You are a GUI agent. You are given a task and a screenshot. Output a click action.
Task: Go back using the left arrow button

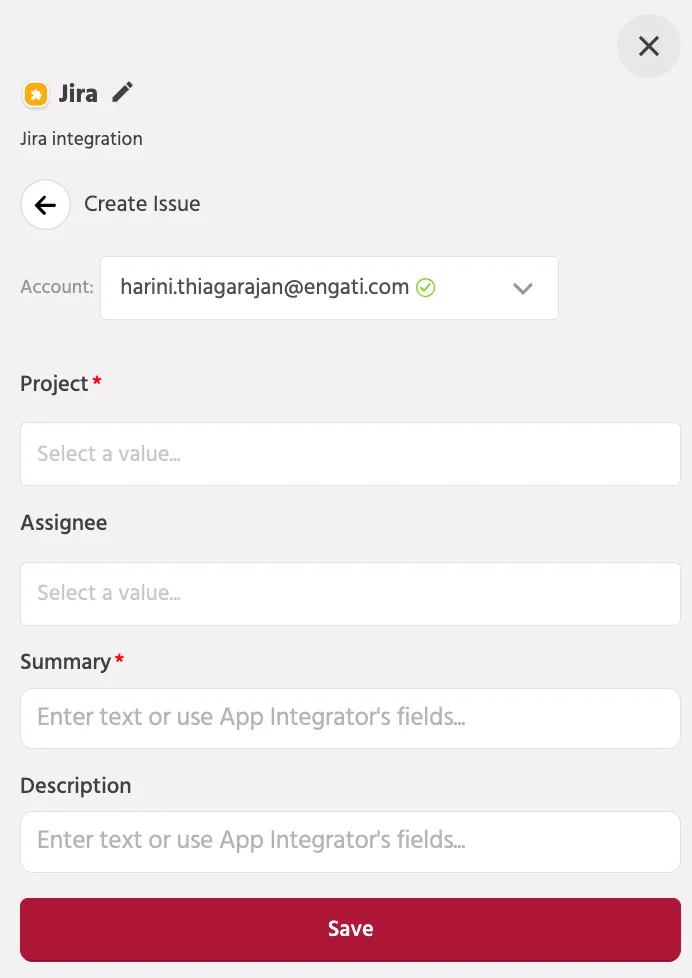46,205
